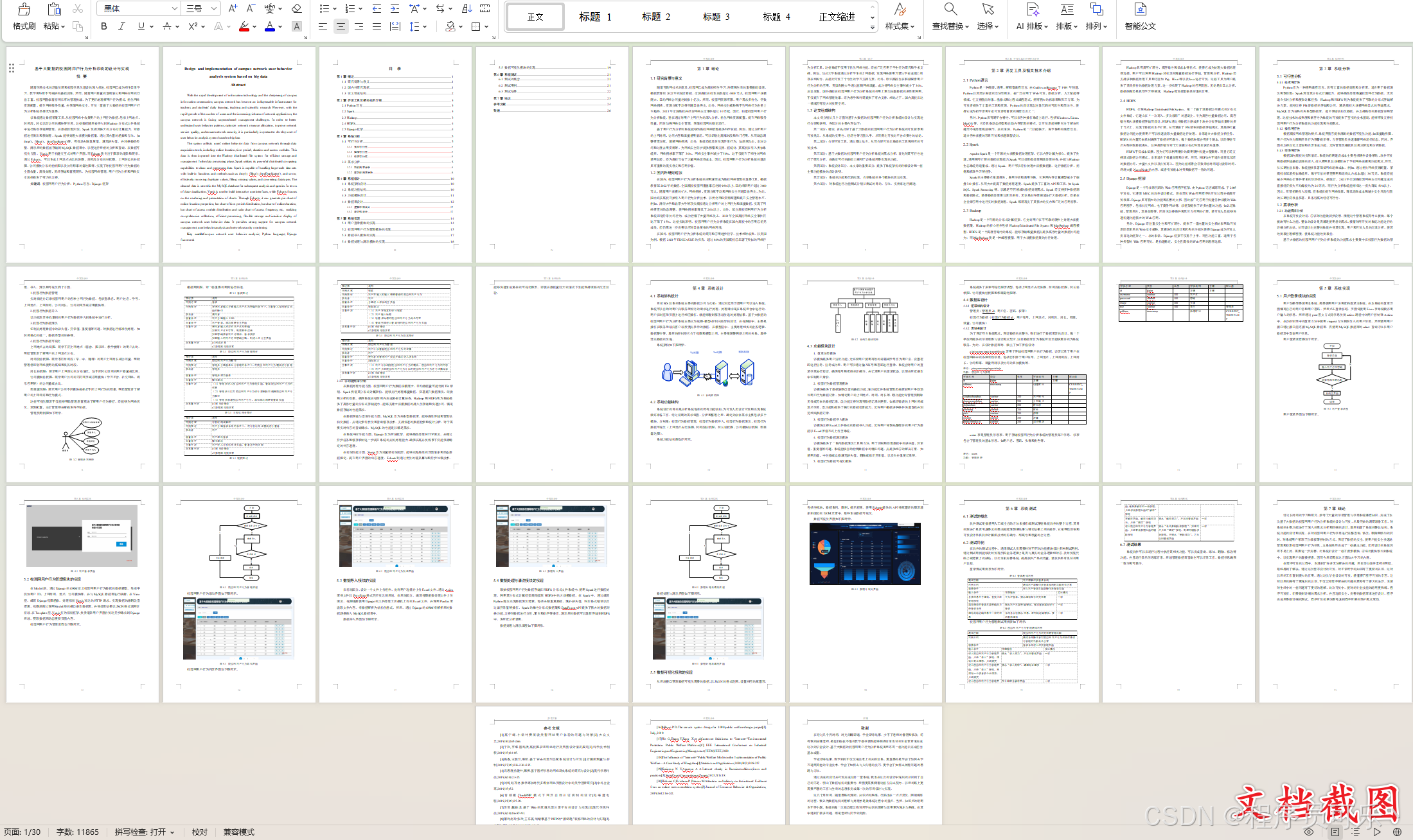The height and width of the screenshot is (840, 1413).
Task: Click the sort (A-Z arrow) icon
Action: coord(467,8)
